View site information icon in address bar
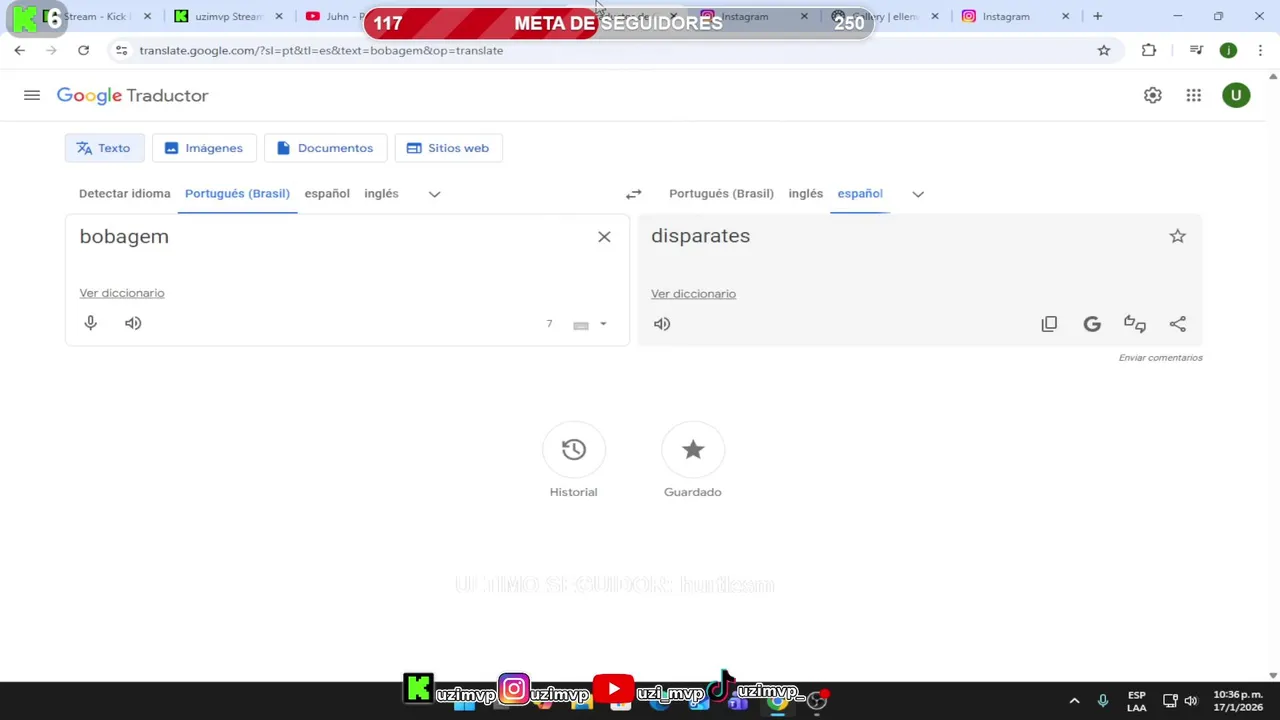Image resolution: width=1280 pixels, height=720 pixels. point(121,50)
